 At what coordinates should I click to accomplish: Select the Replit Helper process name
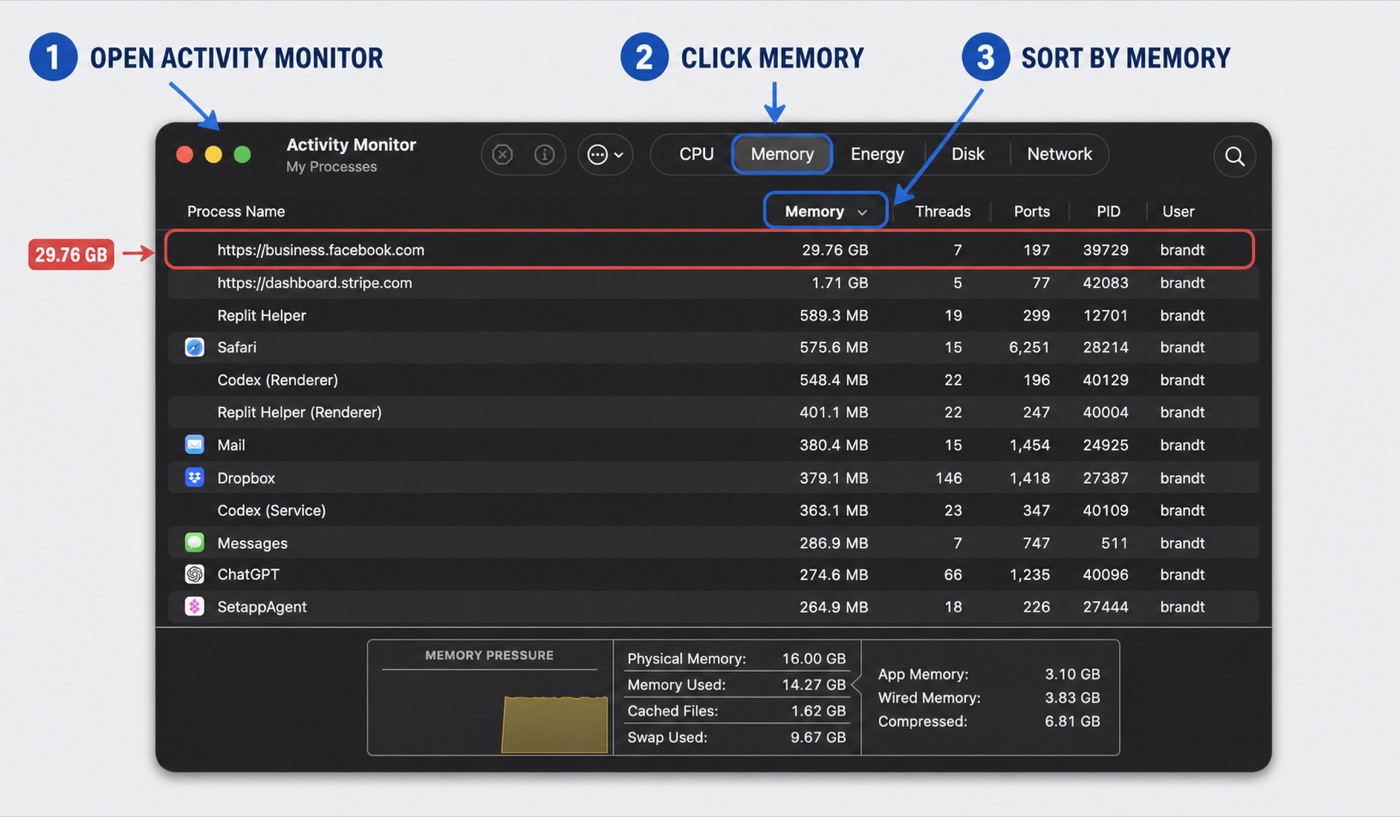click(x=262, y=315)
